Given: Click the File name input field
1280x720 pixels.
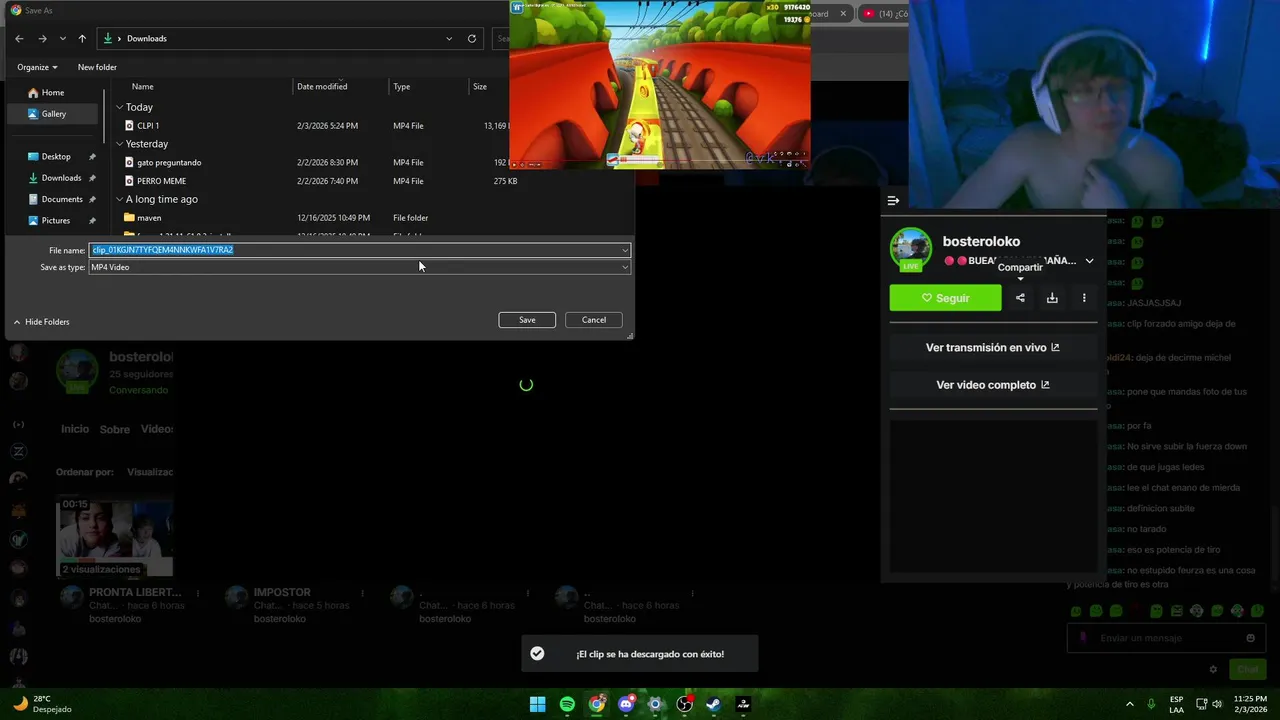Looking at the screenshot, I should [354, 250].
